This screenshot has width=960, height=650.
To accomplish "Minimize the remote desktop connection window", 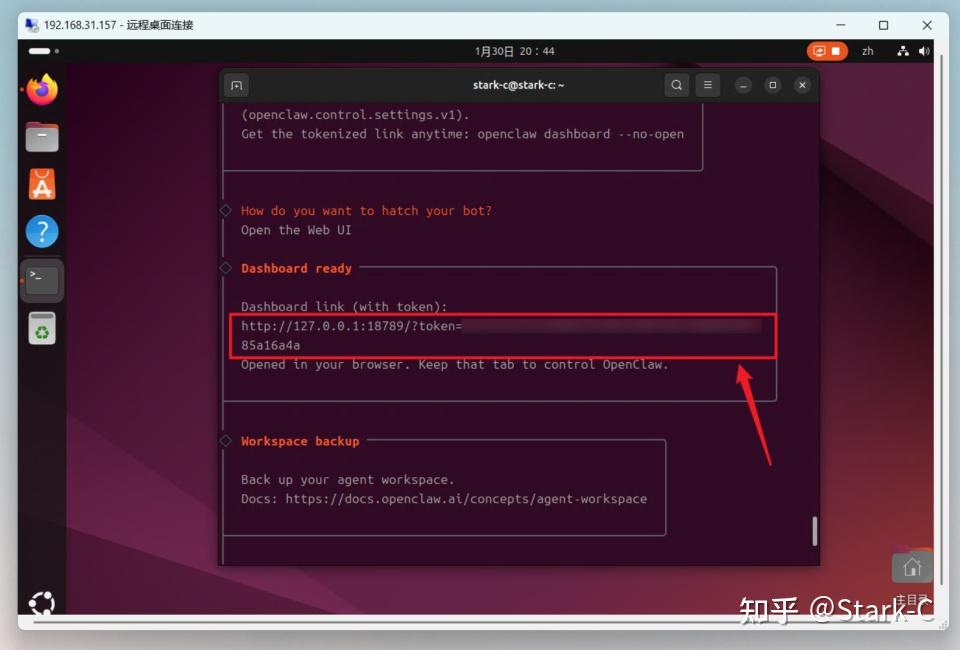I will coord(841,25).
